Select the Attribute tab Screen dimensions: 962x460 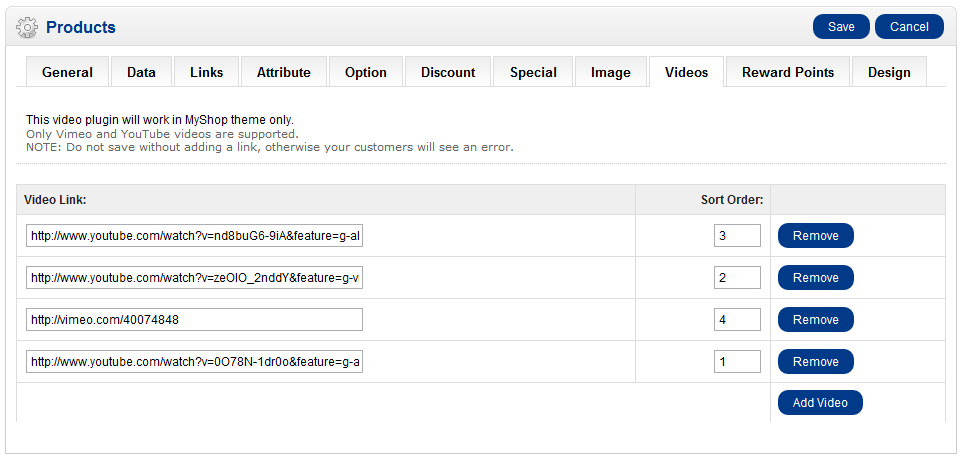[x=283, y=72]
